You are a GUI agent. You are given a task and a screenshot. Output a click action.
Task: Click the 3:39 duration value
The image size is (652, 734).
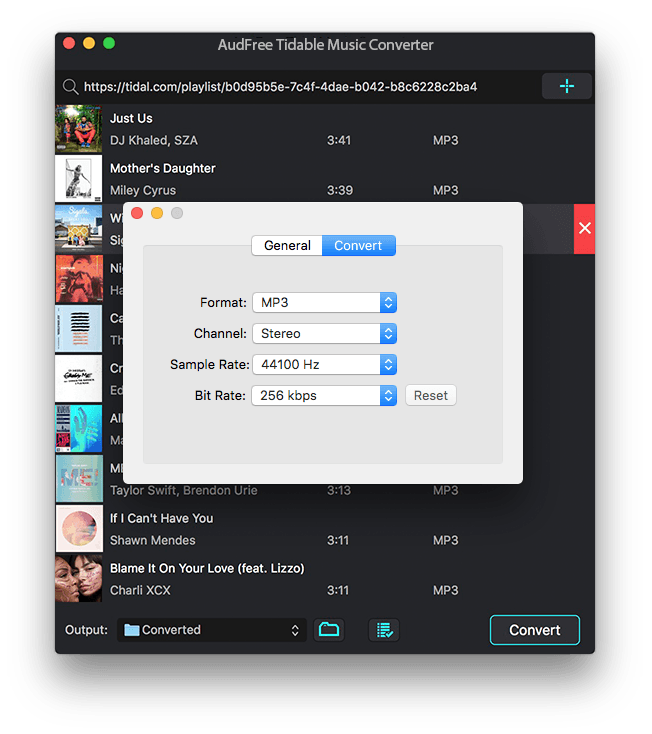click(340, 191)
